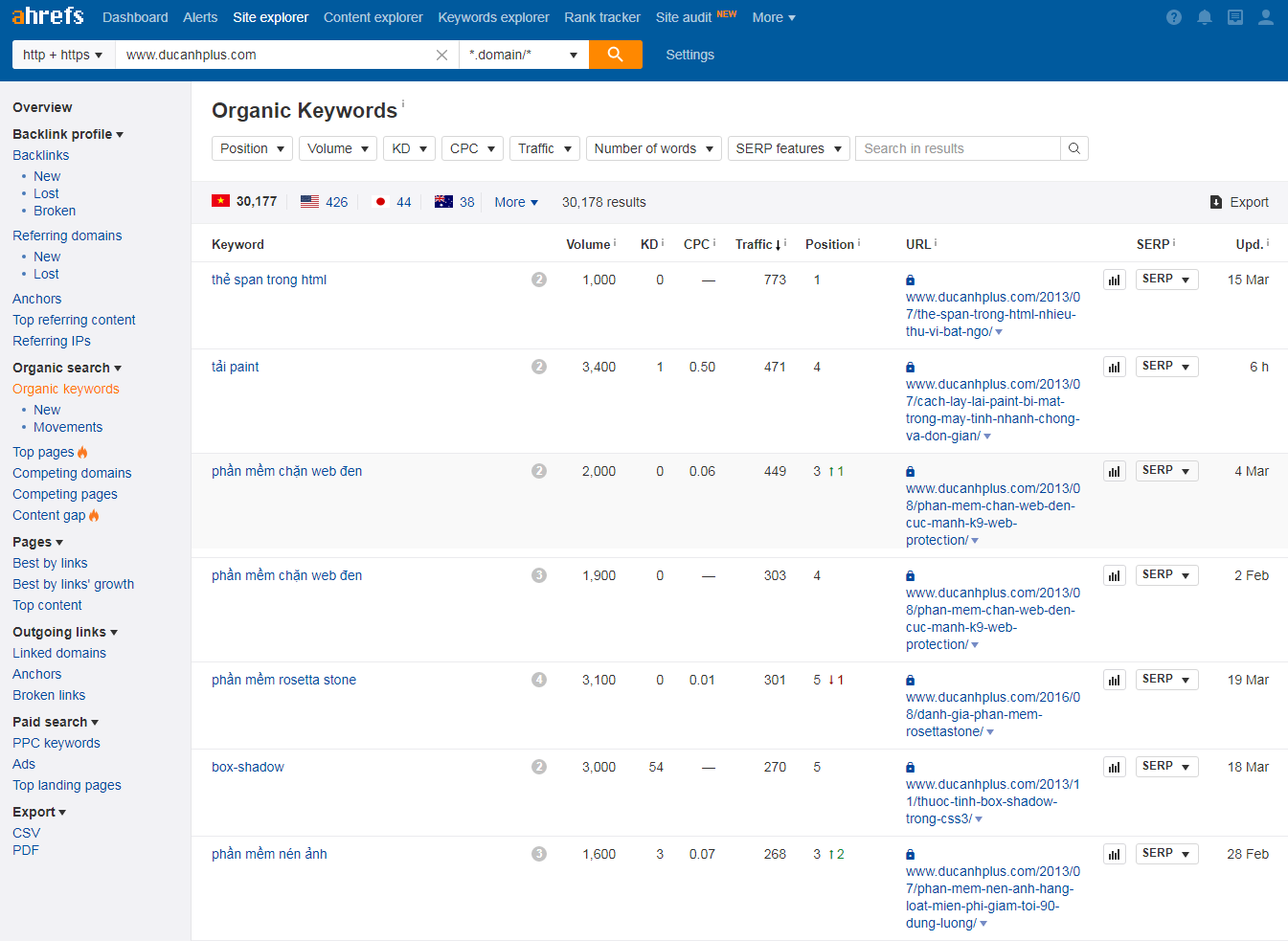The image size is (1288, 941).
Task: Open the Position filter dropdown
Action: [x=252, y=148]
